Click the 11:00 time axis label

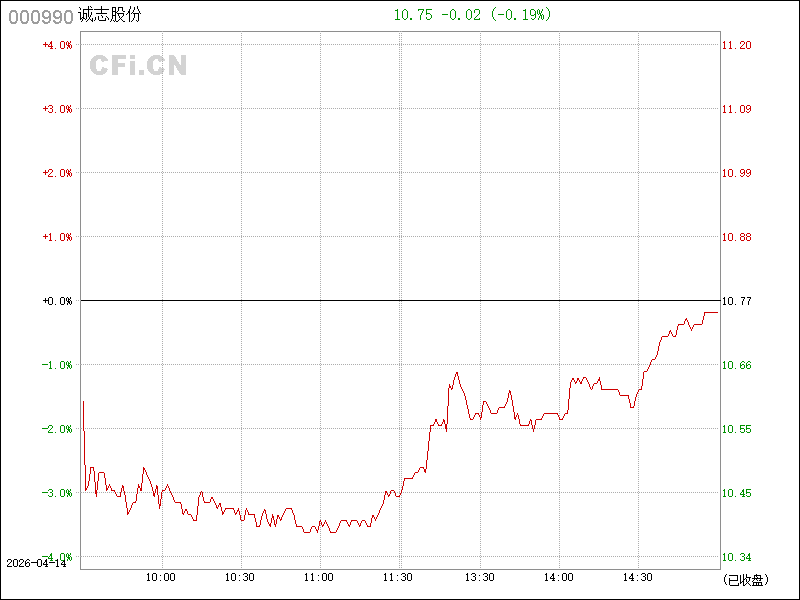tap(319, 577)
